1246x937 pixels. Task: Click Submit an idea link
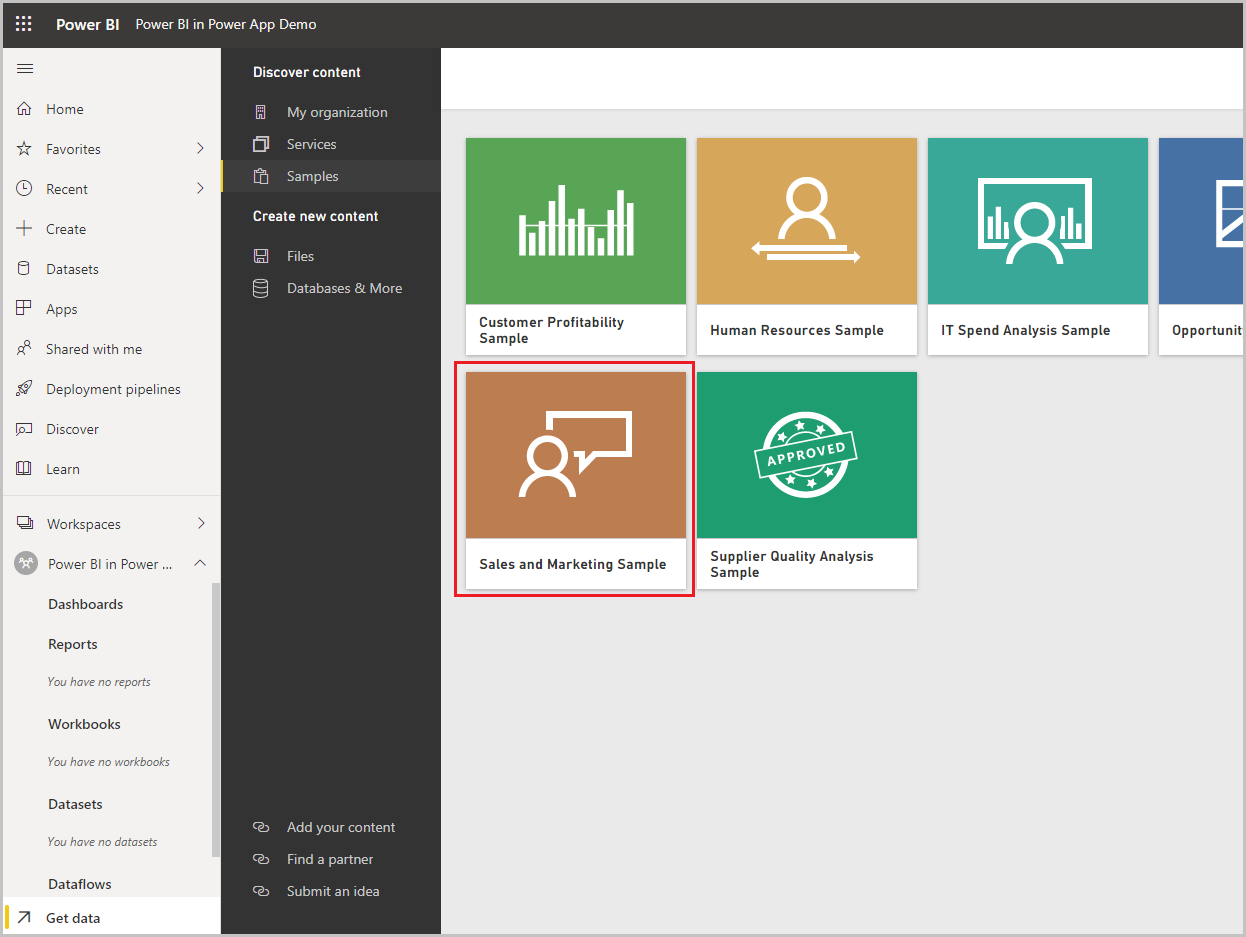[333, 891]
